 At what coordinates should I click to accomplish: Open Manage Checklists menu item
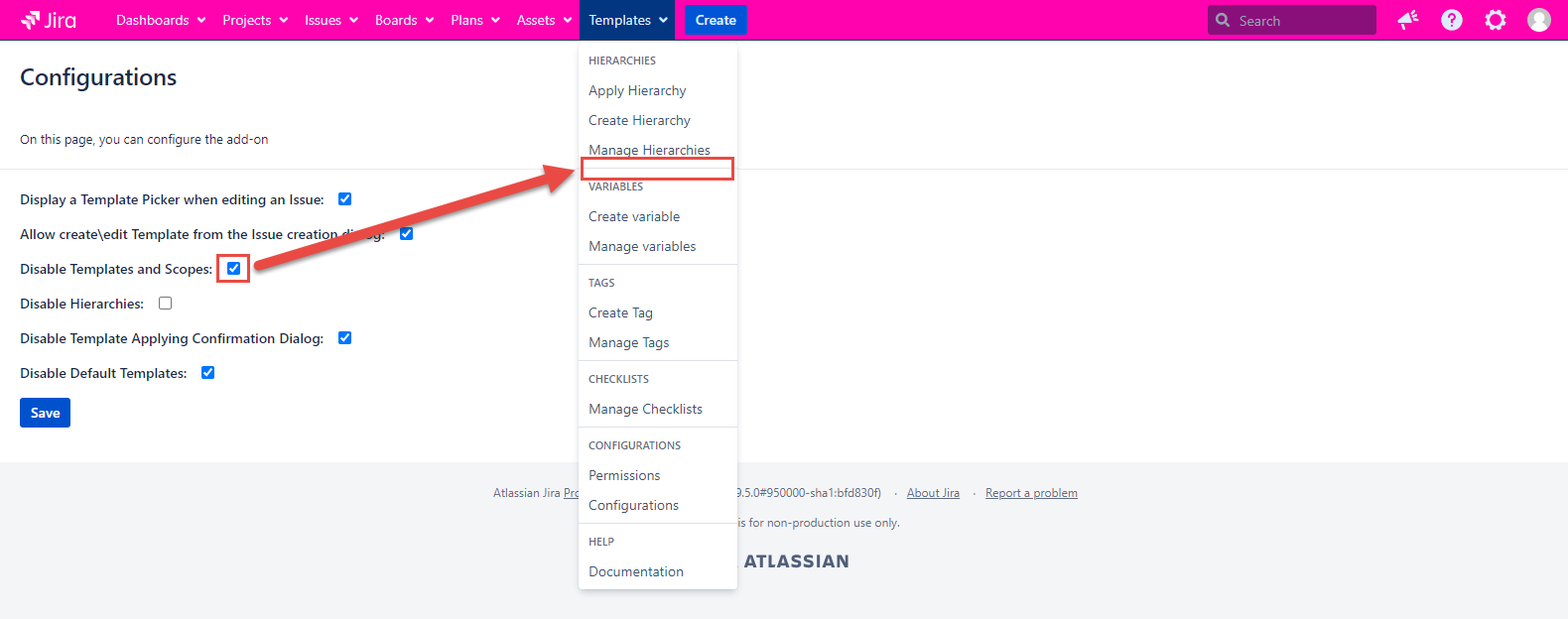(645, 409)
